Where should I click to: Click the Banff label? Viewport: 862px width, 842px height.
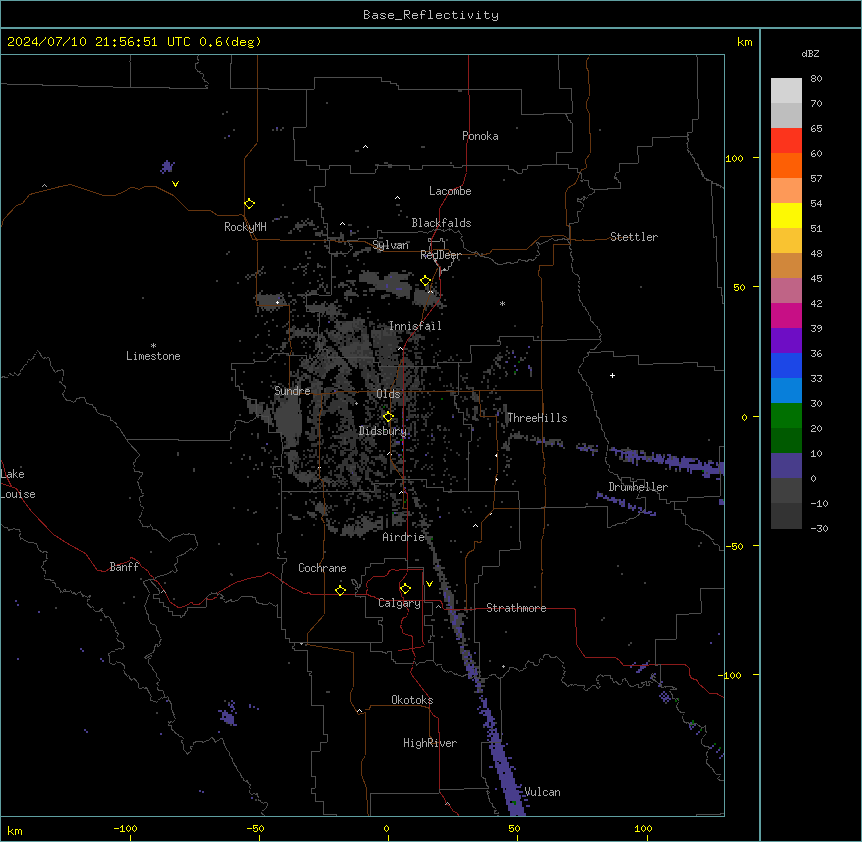point(124,567)
